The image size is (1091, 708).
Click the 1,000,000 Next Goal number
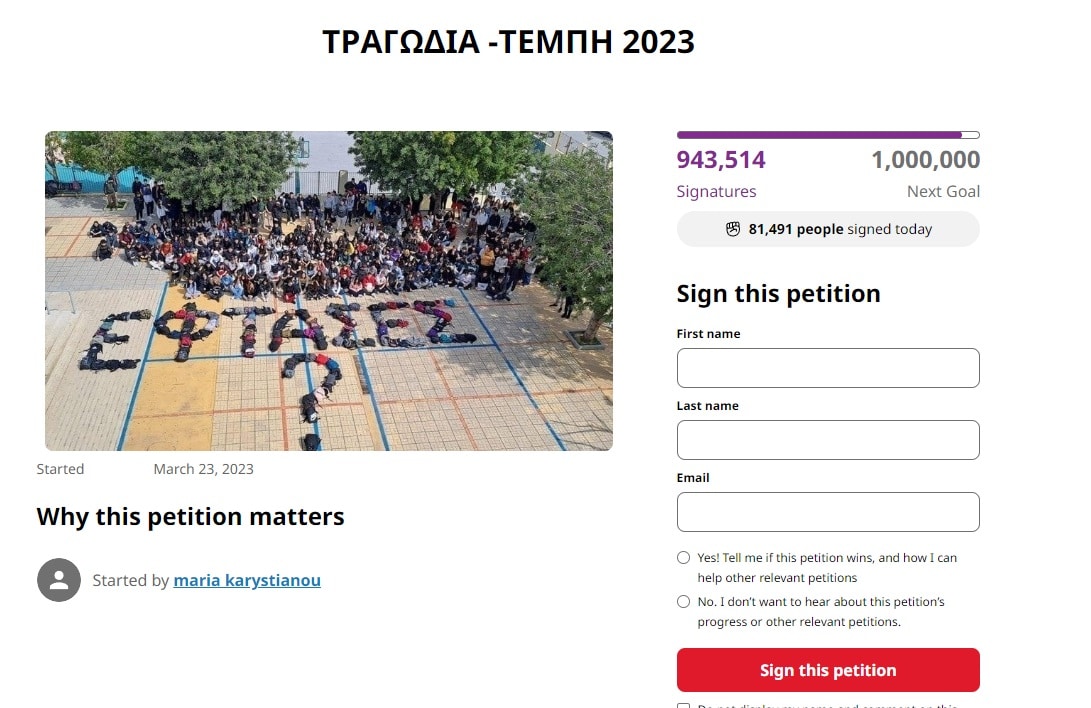[925, 160]
